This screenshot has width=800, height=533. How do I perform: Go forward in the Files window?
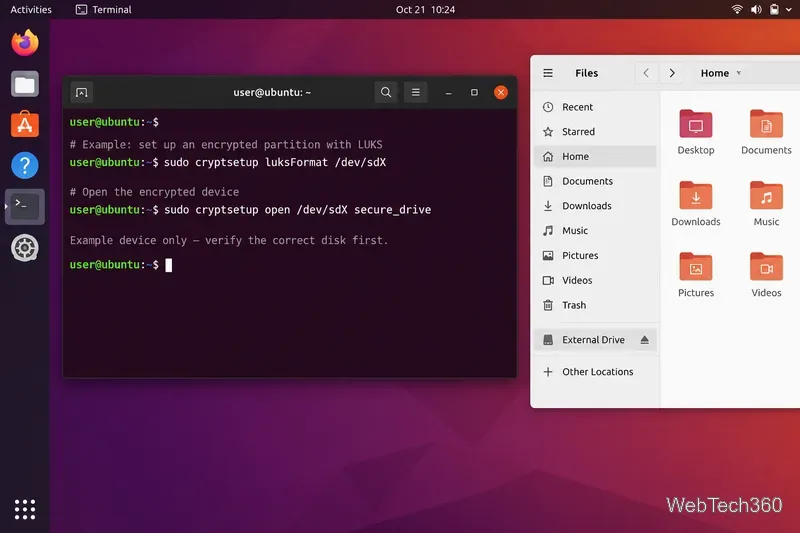tap(672, 73)
